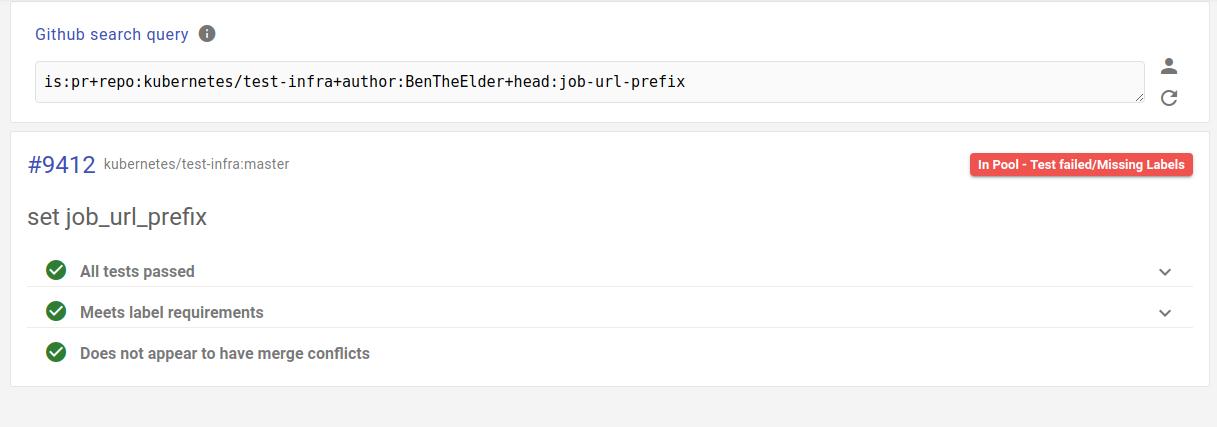Expand the Meets label requirements chevron
Image resolution: width=1217 pixels, height=427 pixels.
1164,313
